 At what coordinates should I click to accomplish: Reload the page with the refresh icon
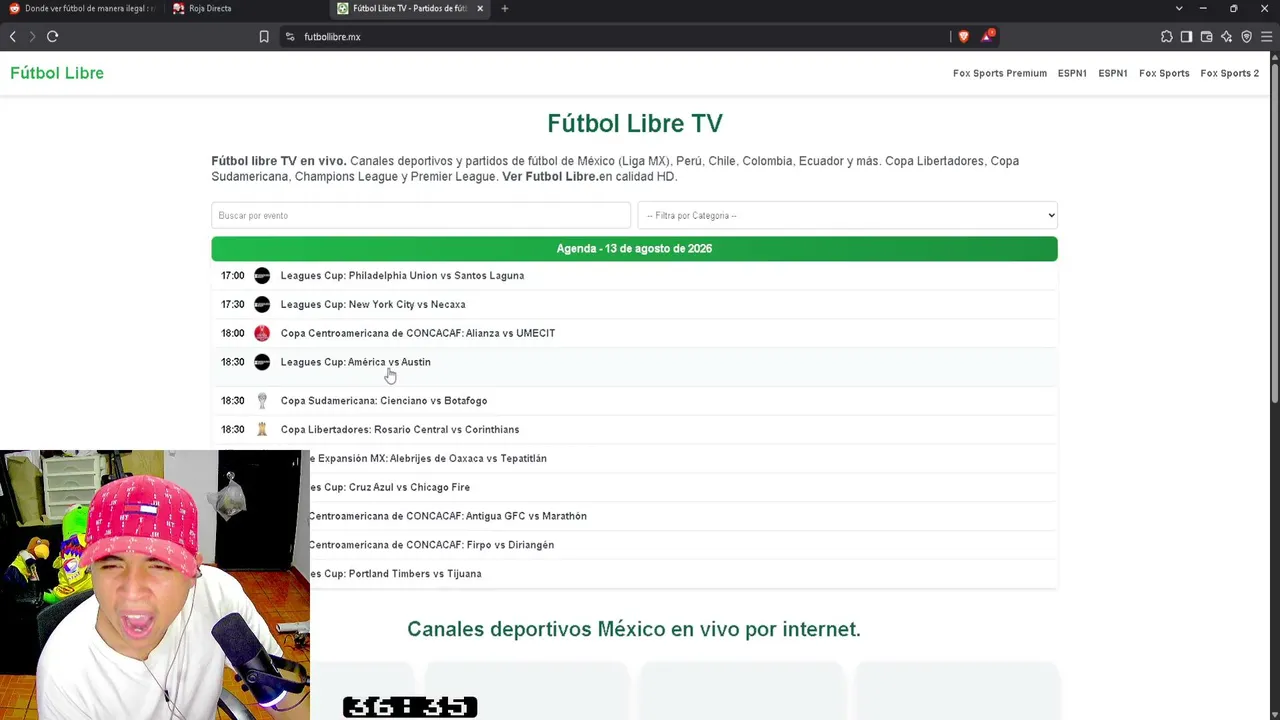pos(52,37)
